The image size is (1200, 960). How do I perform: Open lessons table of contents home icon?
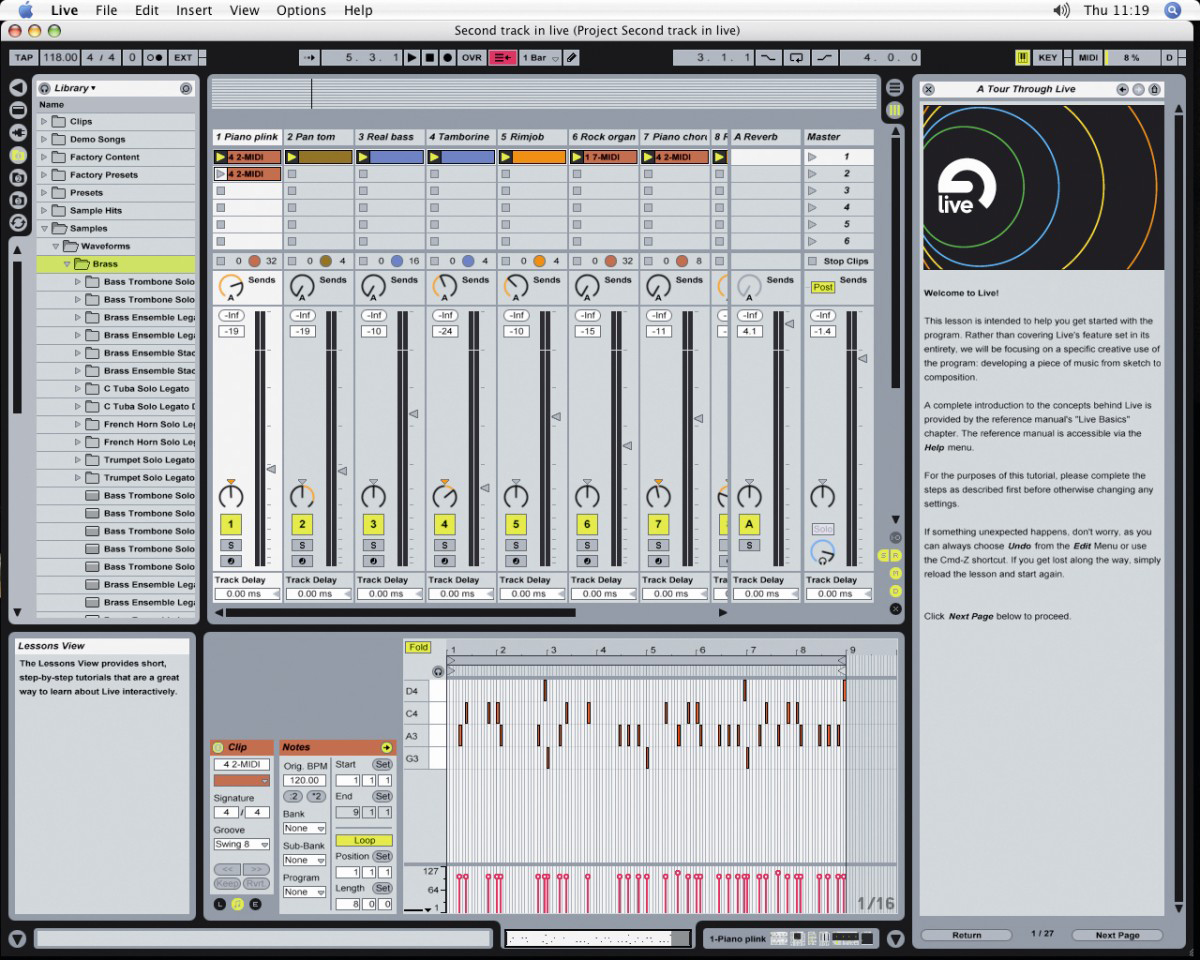coord(1154,89)
